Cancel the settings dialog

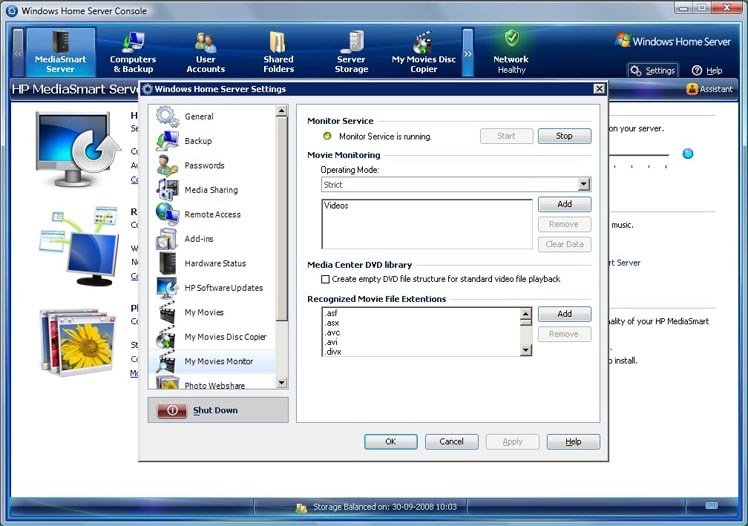pos(451,442)
